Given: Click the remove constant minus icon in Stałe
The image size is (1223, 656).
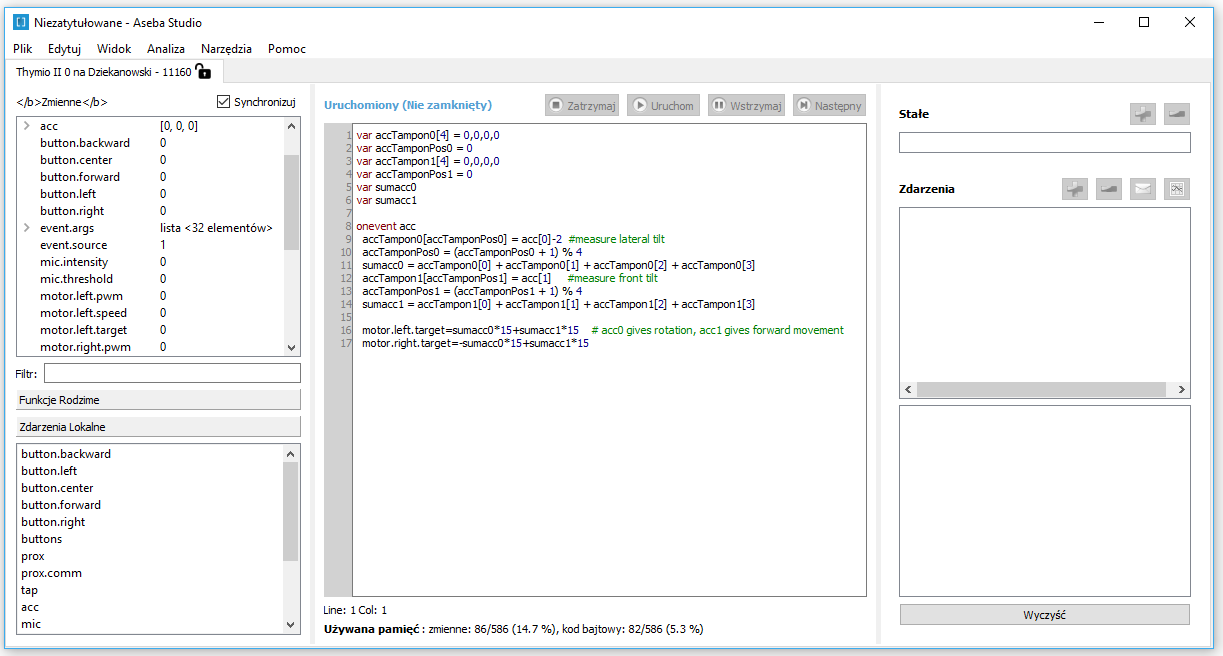Looking at the screenshot, I should tap(1177, 114).
